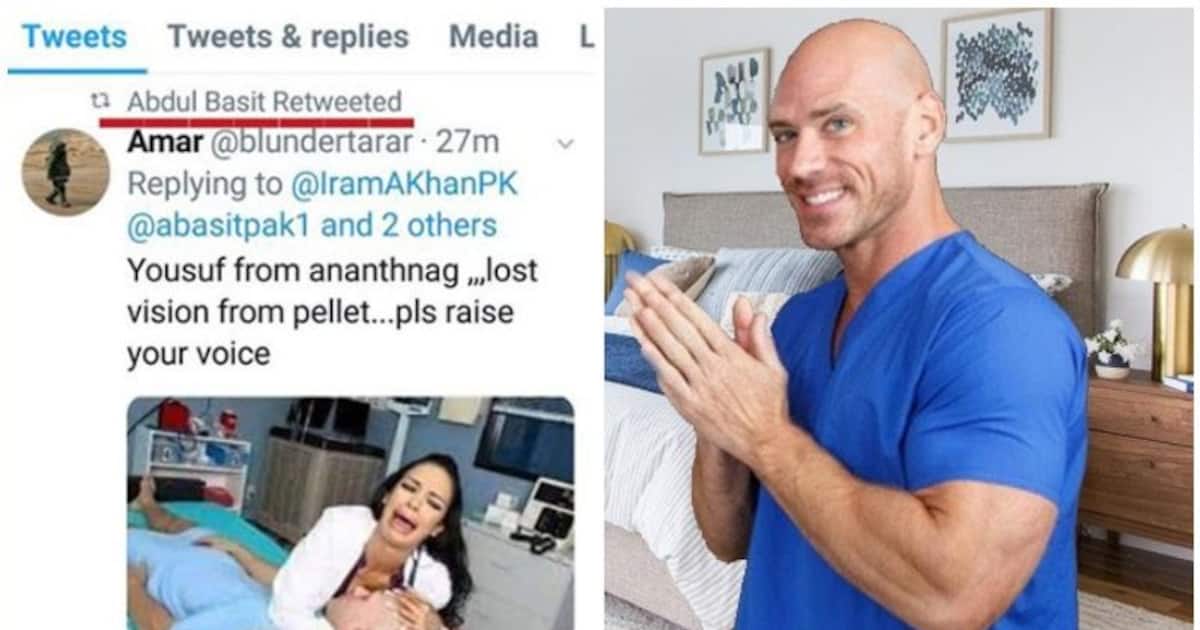
Task: Switch to Tweets & replies tab
Action: click(288, 37)
